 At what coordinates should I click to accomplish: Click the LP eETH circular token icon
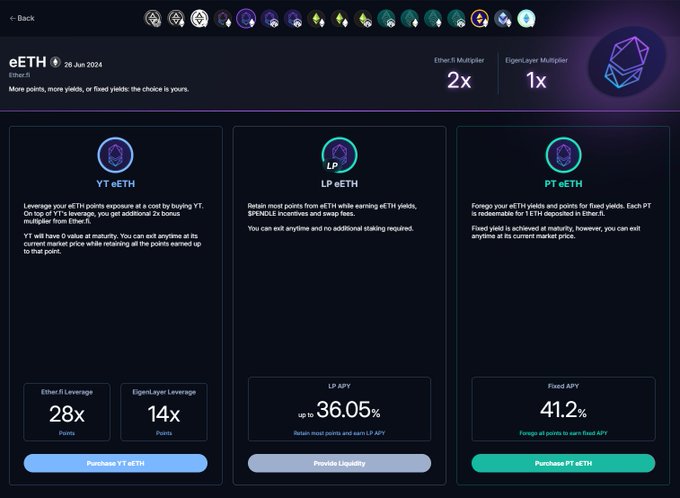(x=340, y=155)
